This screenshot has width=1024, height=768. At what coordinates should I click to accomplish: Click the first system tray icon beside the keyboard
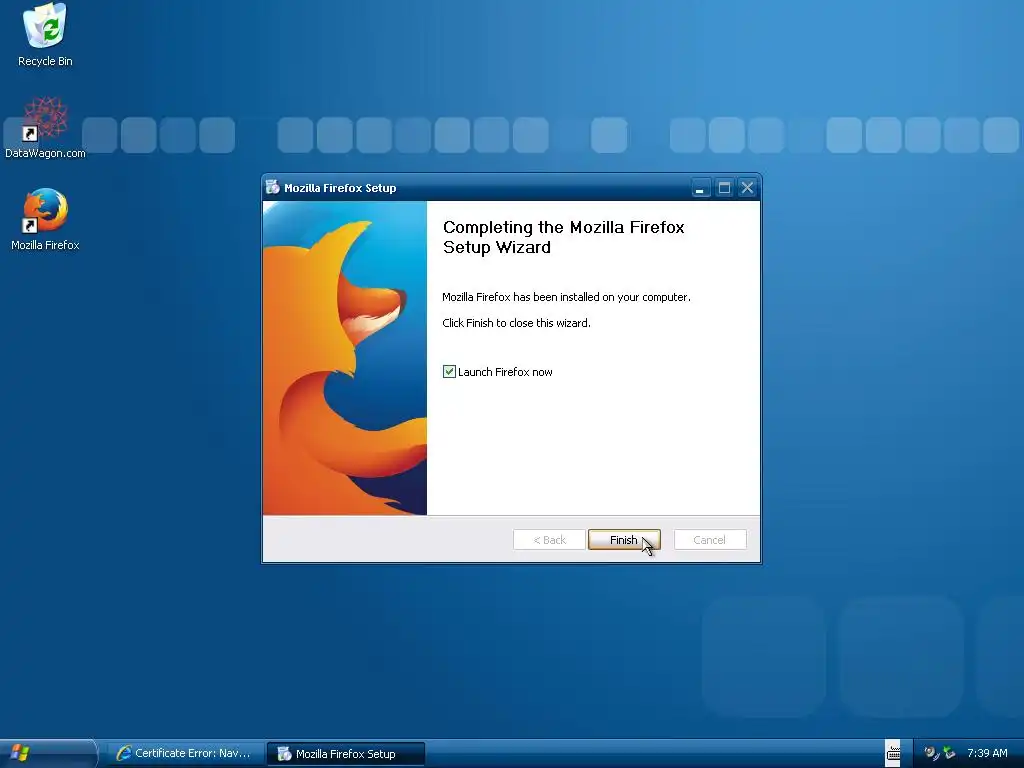click(x=931, y=753)
